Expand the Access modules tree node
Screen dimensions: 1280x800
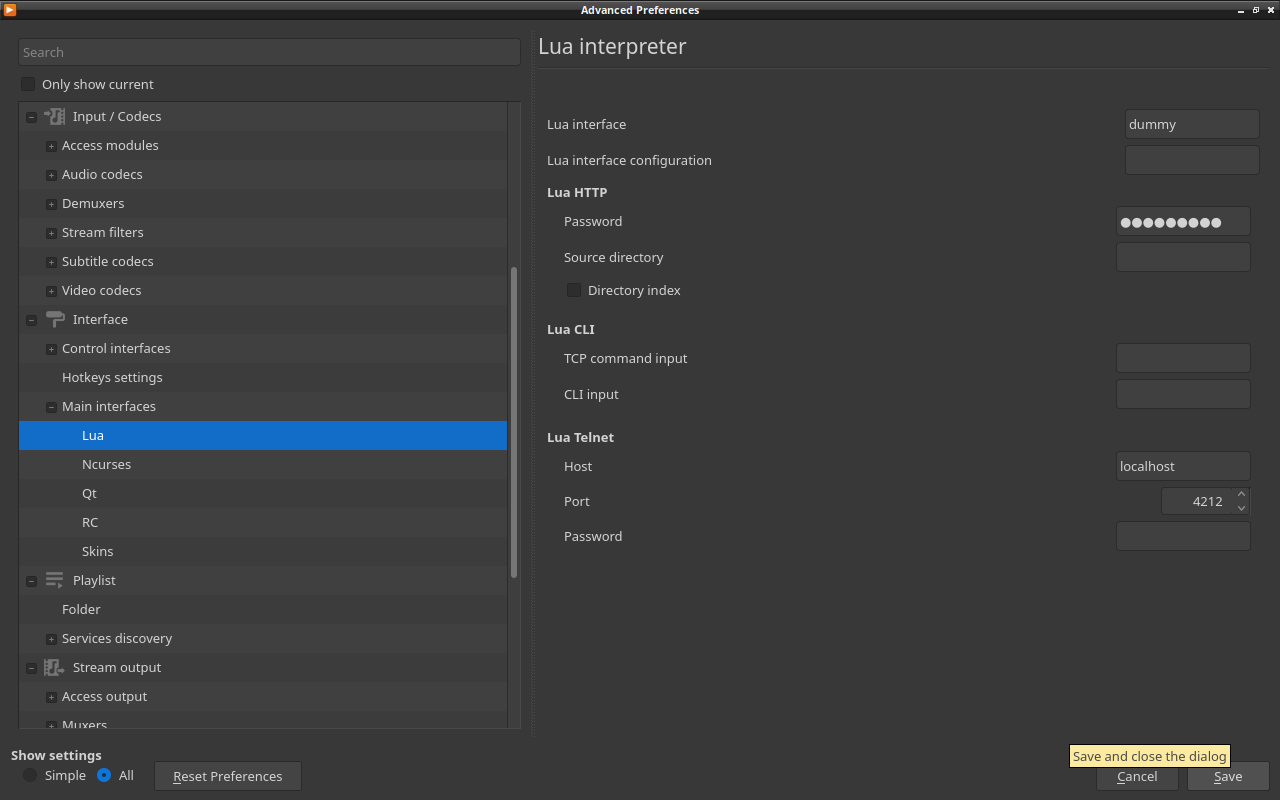point(51,146)
